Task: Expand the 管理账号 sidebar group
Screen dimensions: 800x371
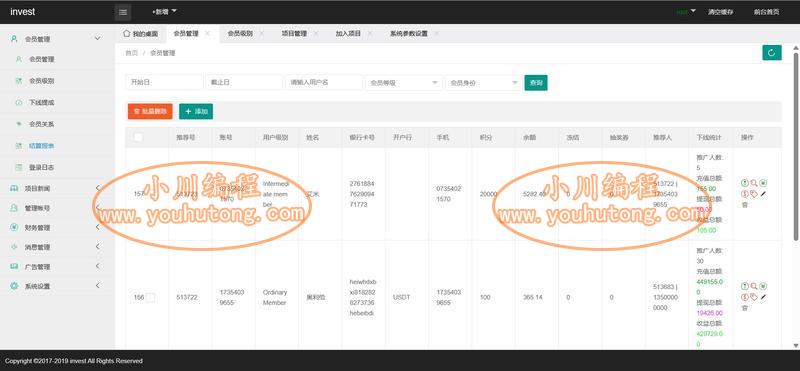Action: [x=57, y=208]
